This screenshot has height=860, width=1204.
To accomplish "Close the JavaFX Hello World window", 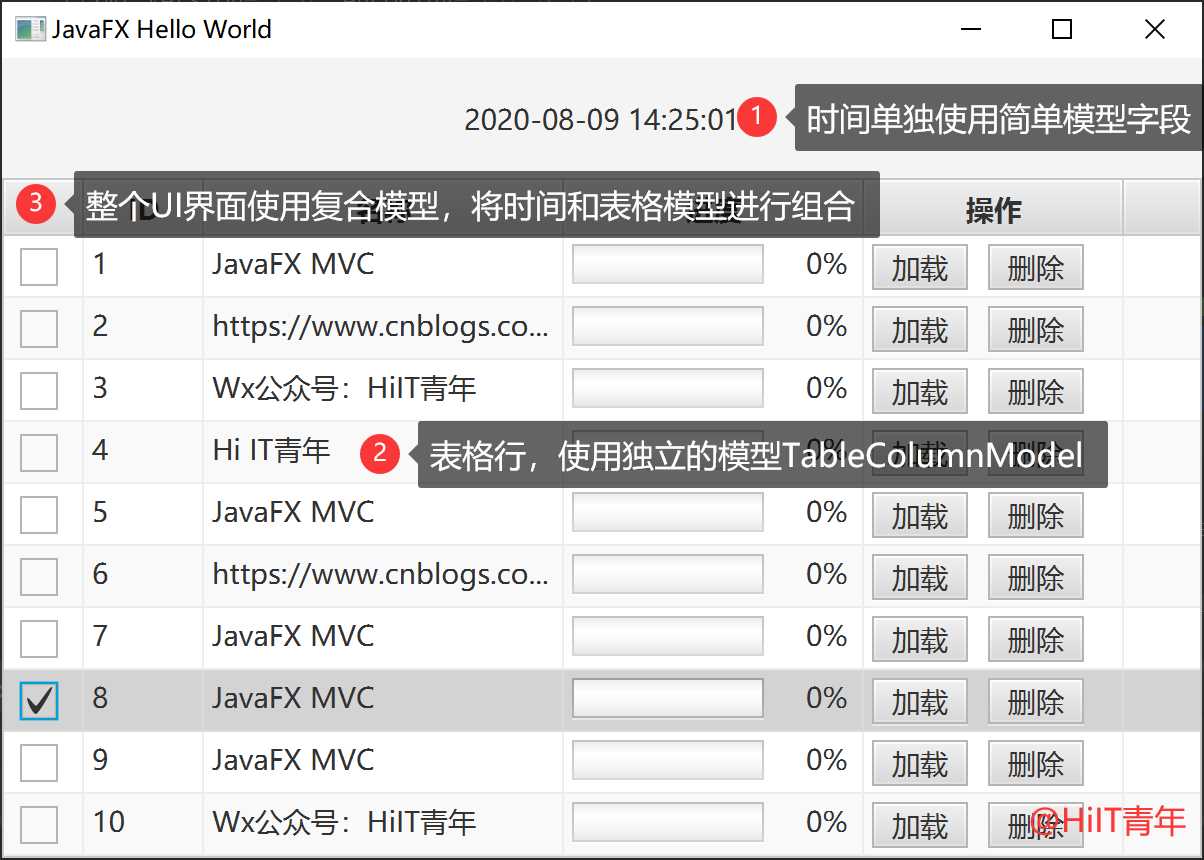I will (1155, 29).
